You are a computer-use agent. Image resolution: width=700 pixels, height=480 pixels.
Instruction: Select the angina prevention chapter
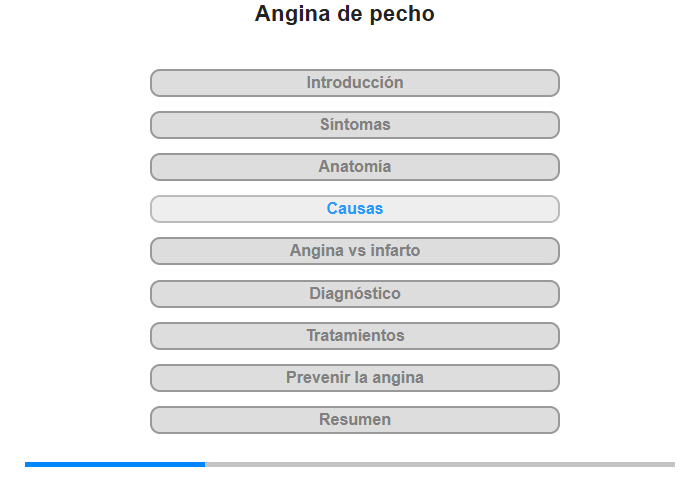[355, 378]
